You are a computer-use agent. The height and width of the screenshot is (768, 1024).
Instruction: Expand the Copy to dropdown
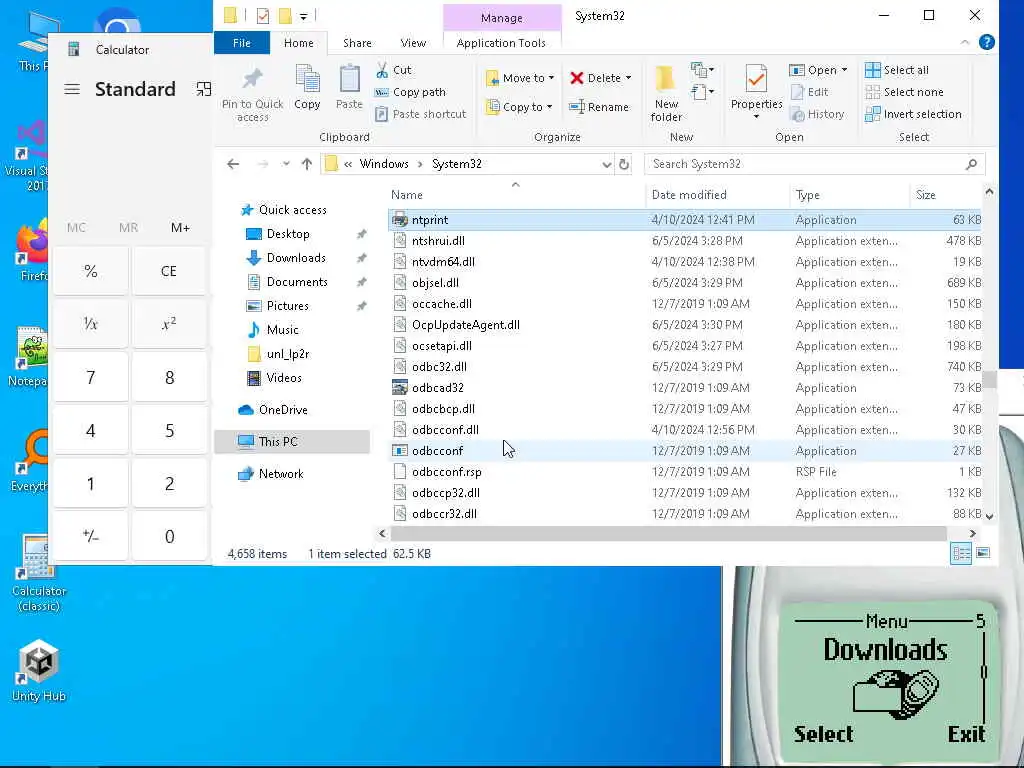click(549, 107)
